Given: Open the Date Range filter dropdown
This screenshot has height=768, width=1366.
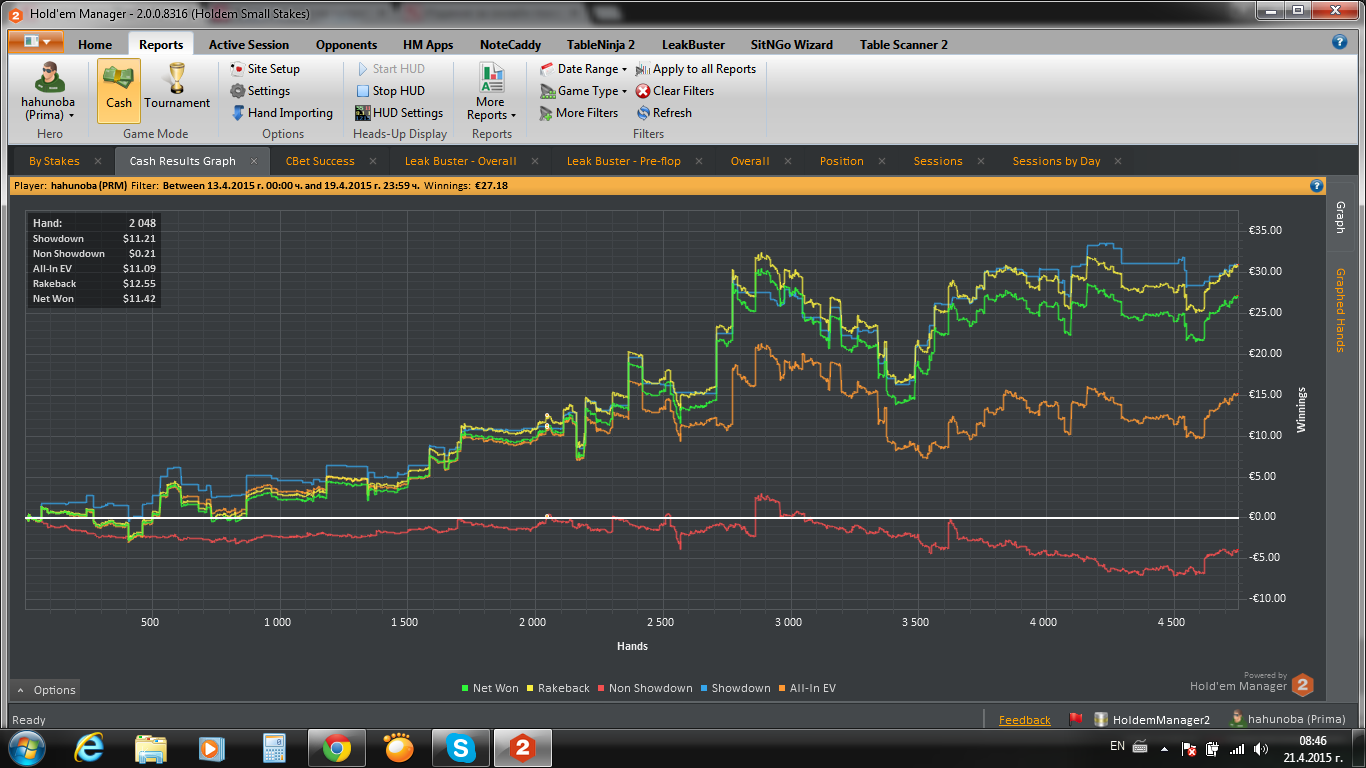Looking at the screenshot, I should point(584,69).
